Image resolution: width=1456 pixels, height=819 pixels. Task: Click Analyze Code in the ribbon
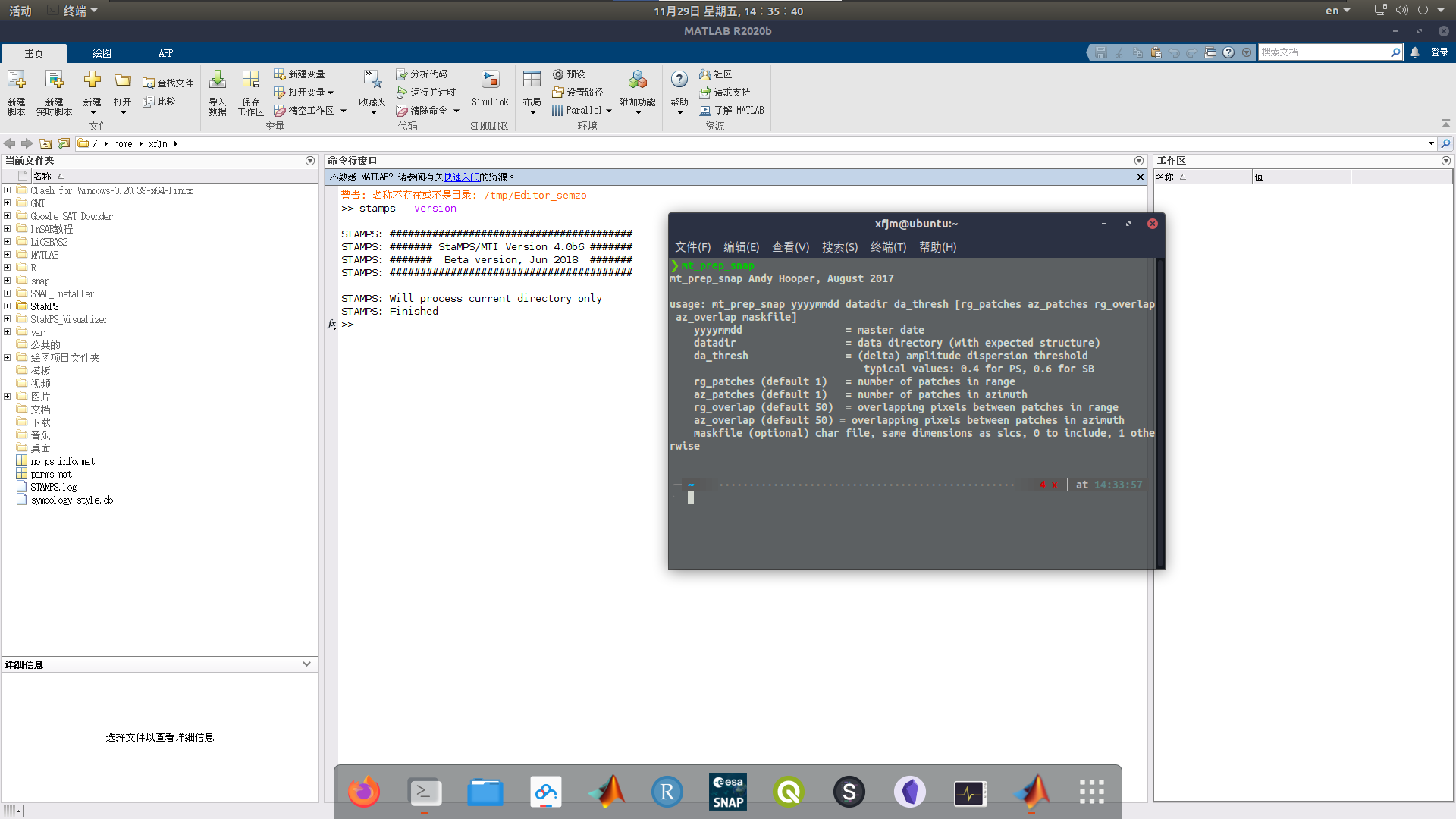pyautogui.click(x=422, y=74)
